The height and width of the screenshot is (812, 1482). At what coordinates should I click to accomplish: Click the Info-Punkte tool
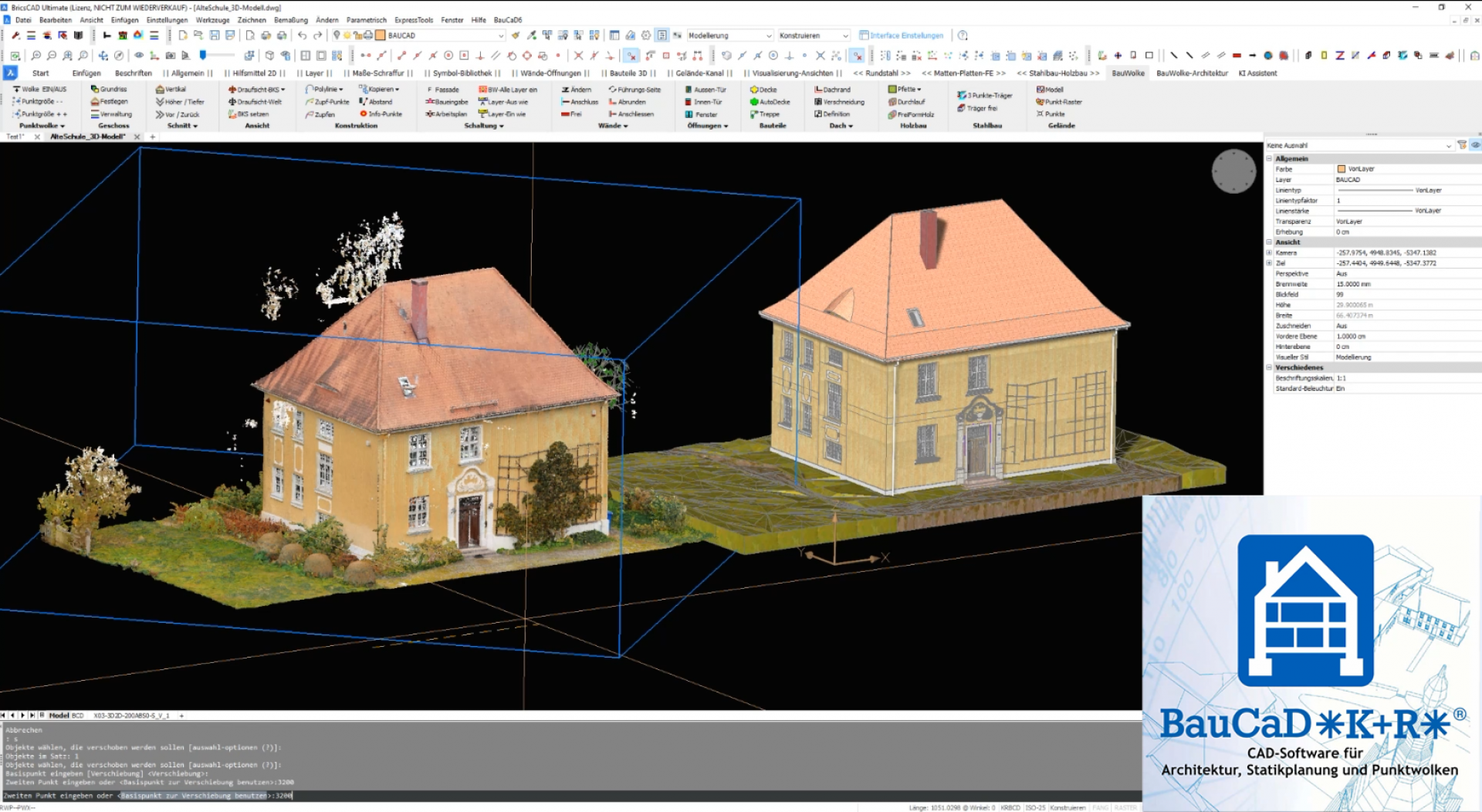[x=381, y=114]
